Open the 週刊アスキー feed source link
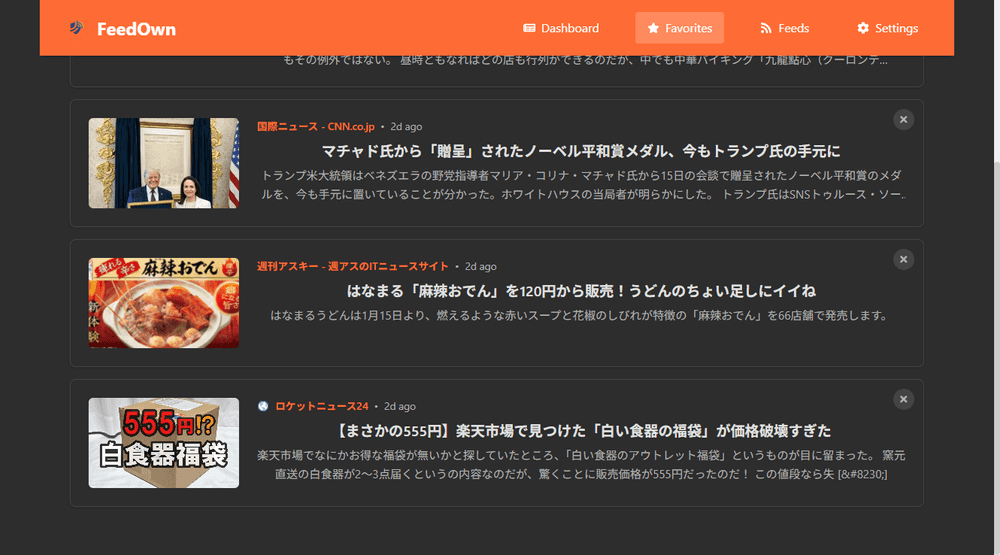The width and height of the screenshot is (1000, 555). (x=353, y=266)
